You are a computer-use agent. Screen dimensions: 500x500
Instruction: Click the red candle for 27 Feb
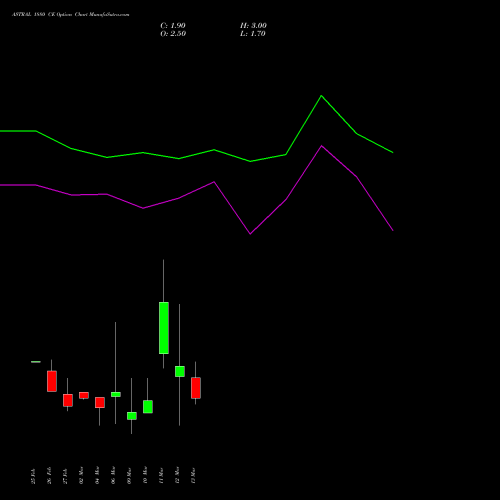(68, 400)
